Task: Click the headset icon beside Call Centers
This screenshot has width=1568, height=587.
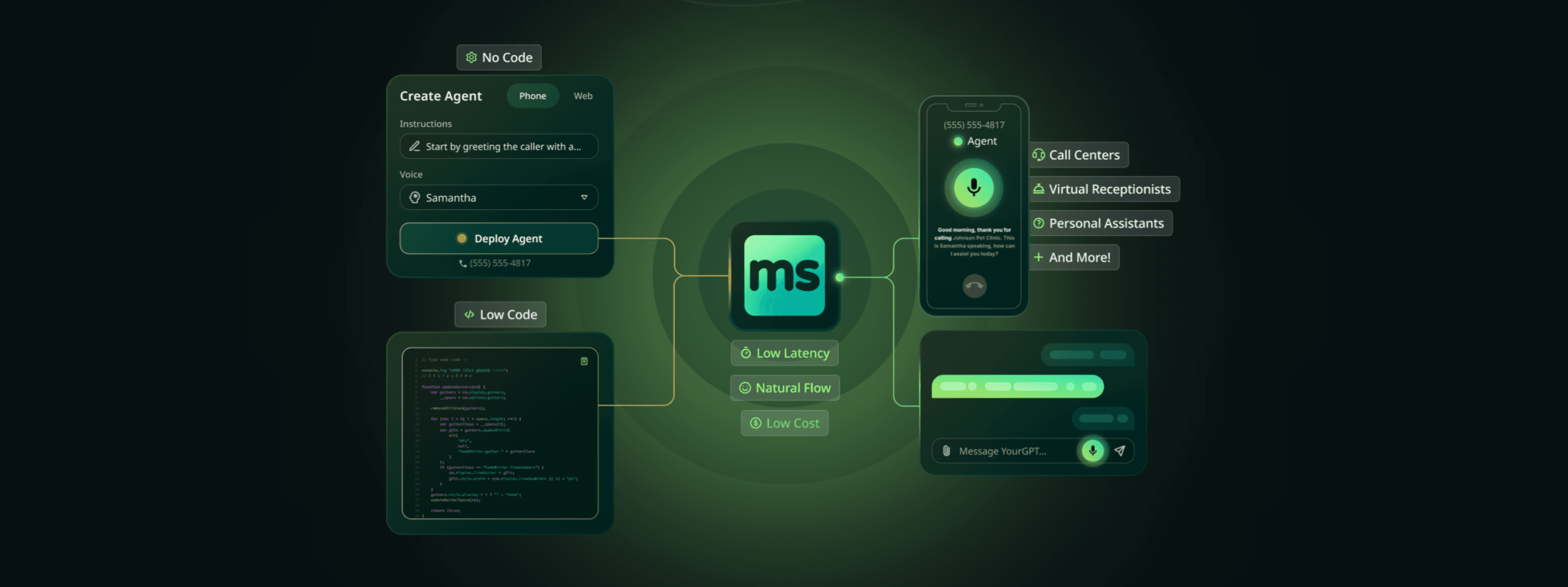Action: [x=1039, y=154]
